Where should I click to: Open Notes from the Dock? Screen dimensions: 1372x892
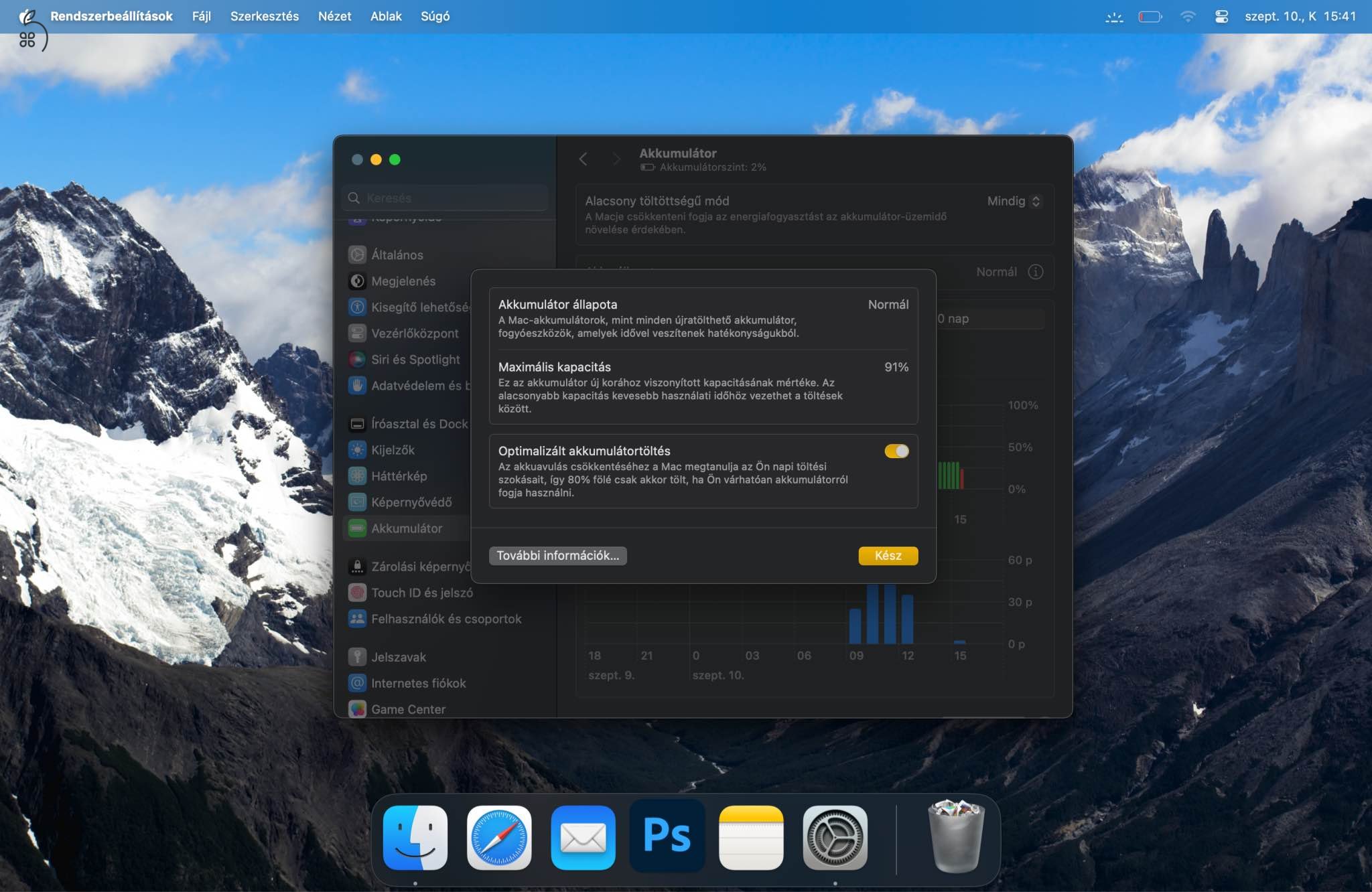(x=751, y=837)
